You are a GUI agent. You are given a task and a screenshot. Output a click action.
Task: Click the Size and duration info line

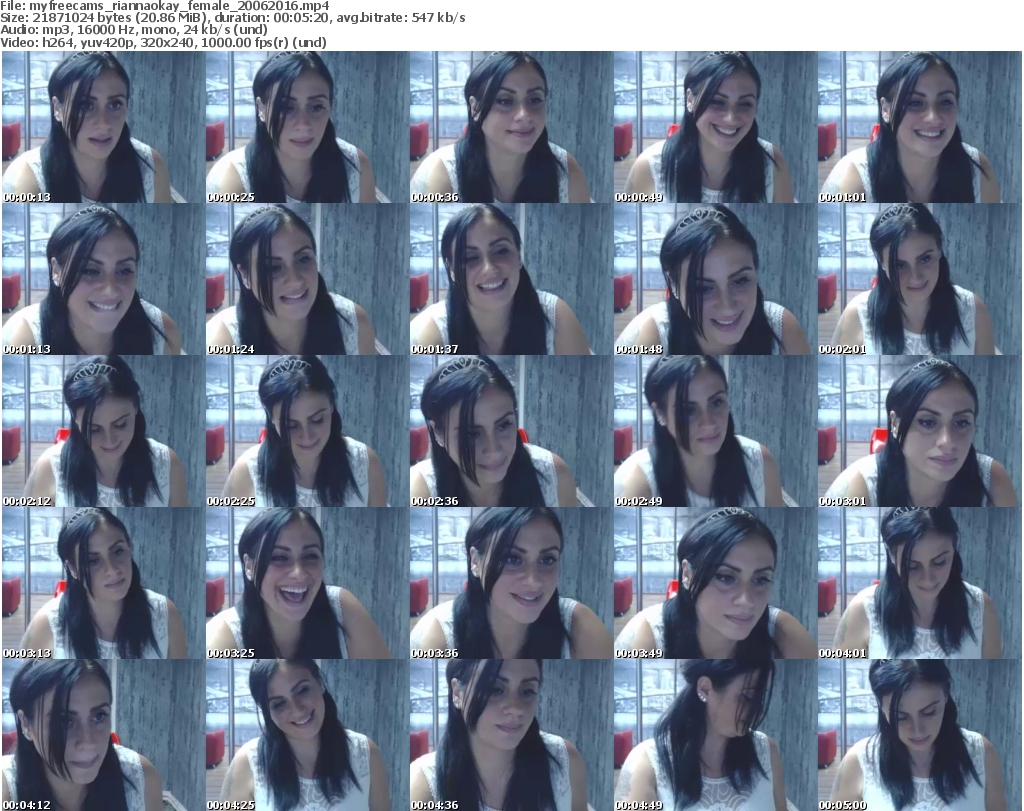tap(232, 18)
